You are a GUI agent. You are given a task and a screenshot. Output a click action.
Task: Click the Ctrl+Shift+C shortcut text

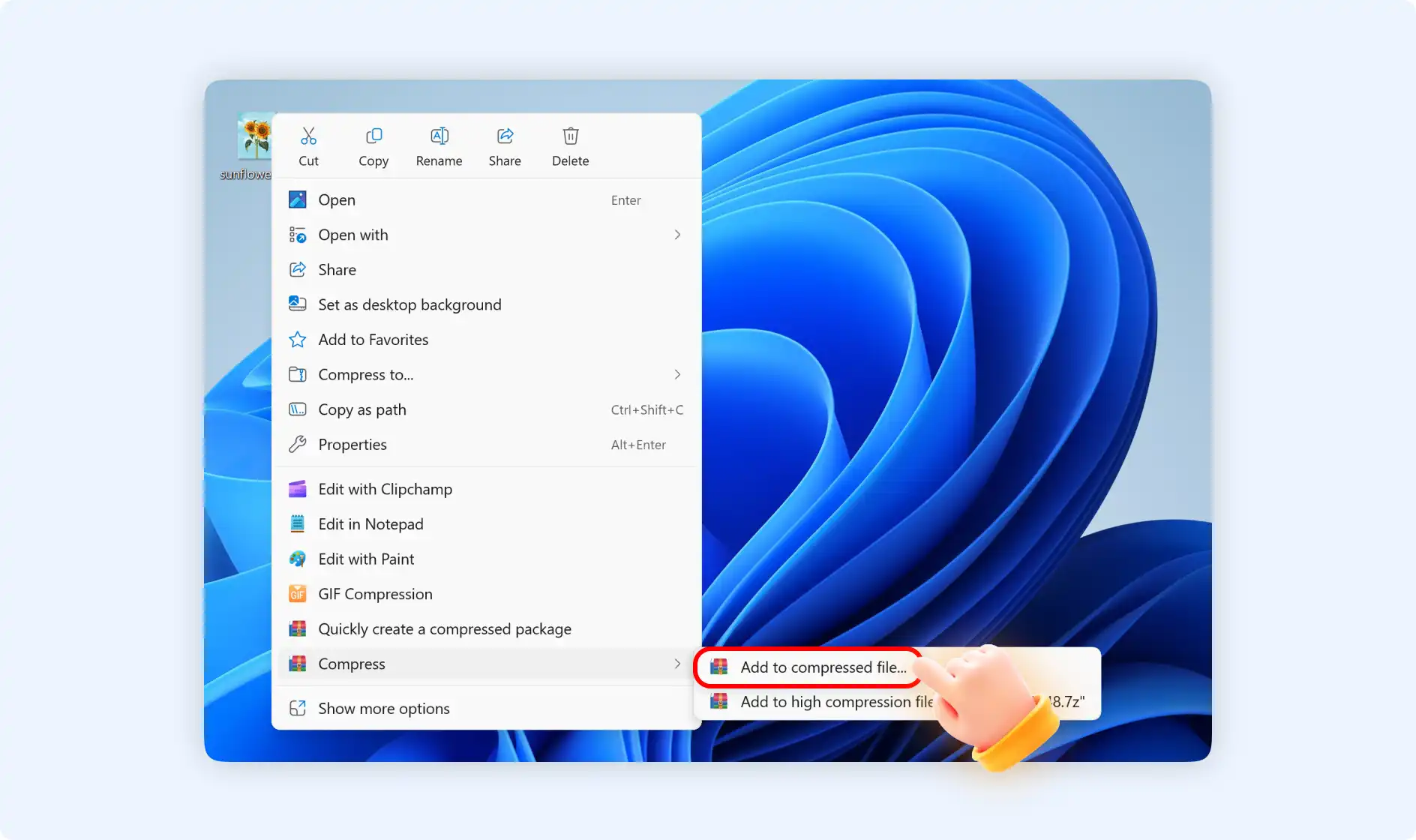click(646, 409)
